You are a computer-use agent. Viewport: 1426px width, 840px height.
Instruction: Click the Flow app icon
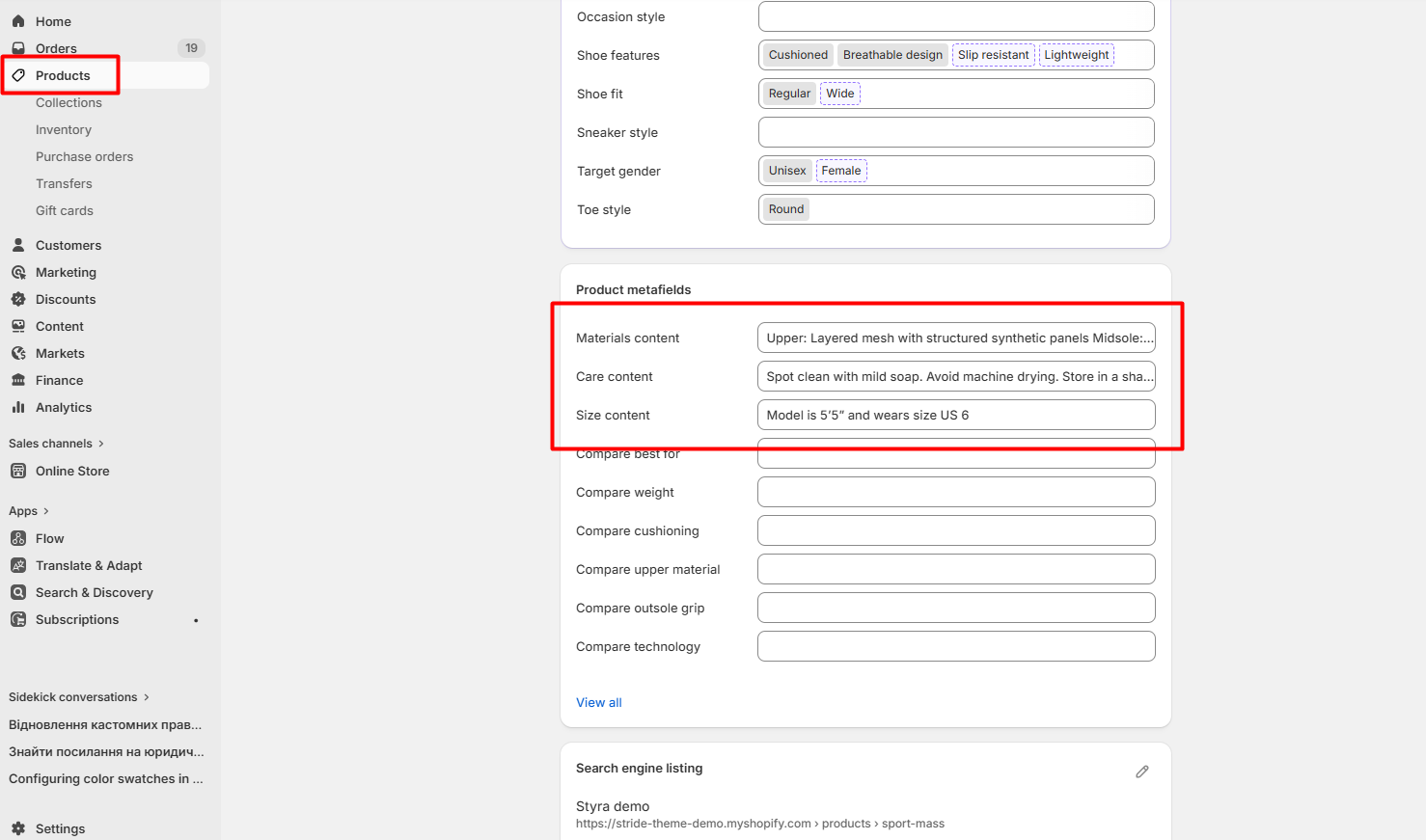(x=18, y=538)
